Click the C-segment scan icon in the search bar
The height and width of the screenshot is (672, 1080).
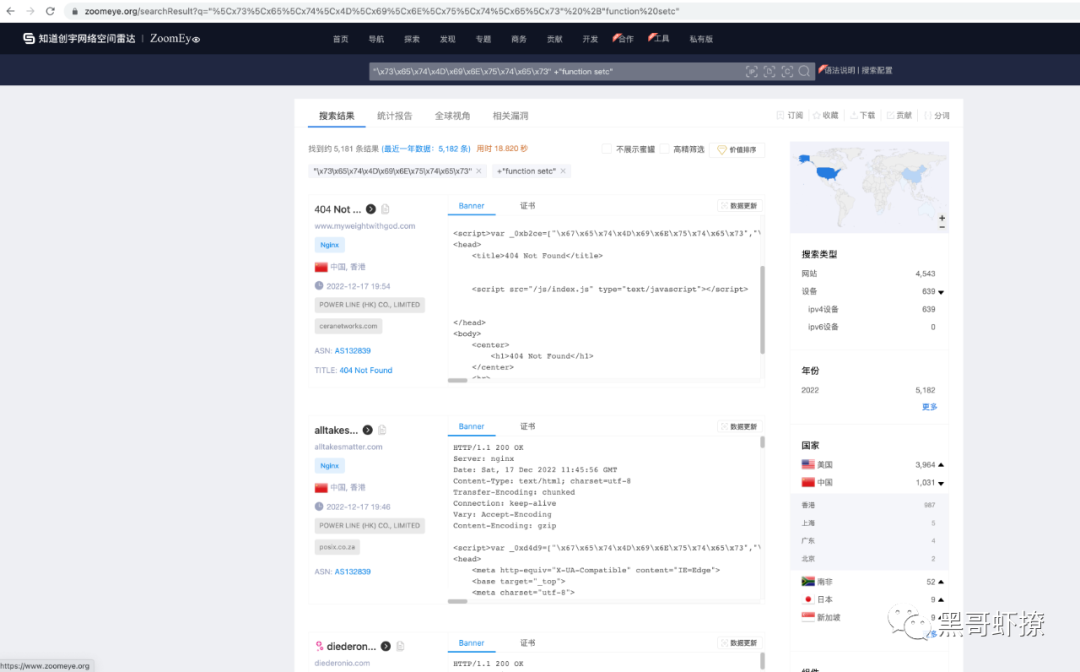pyautogui.click(x=787, y=72)
